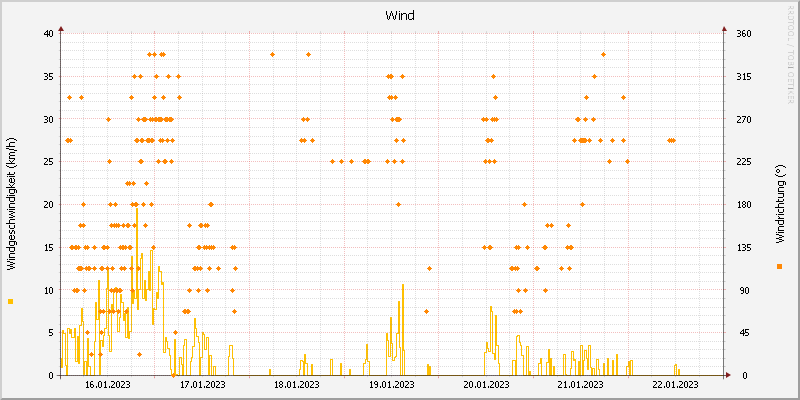Click left axis value 15
Screen dimensions: 800x400
48,247
